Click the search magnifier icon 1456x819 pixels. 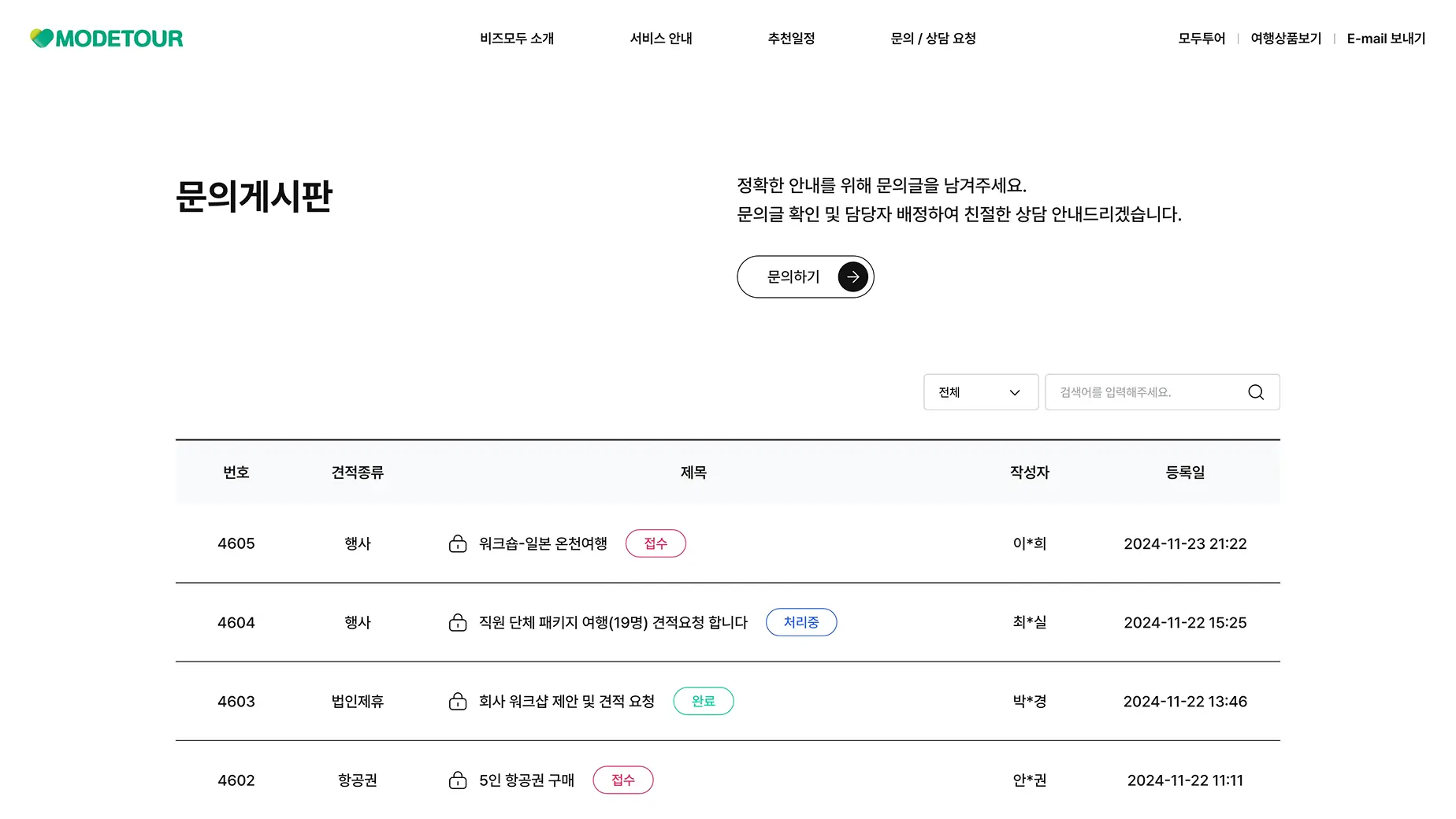coord(1255,392)
